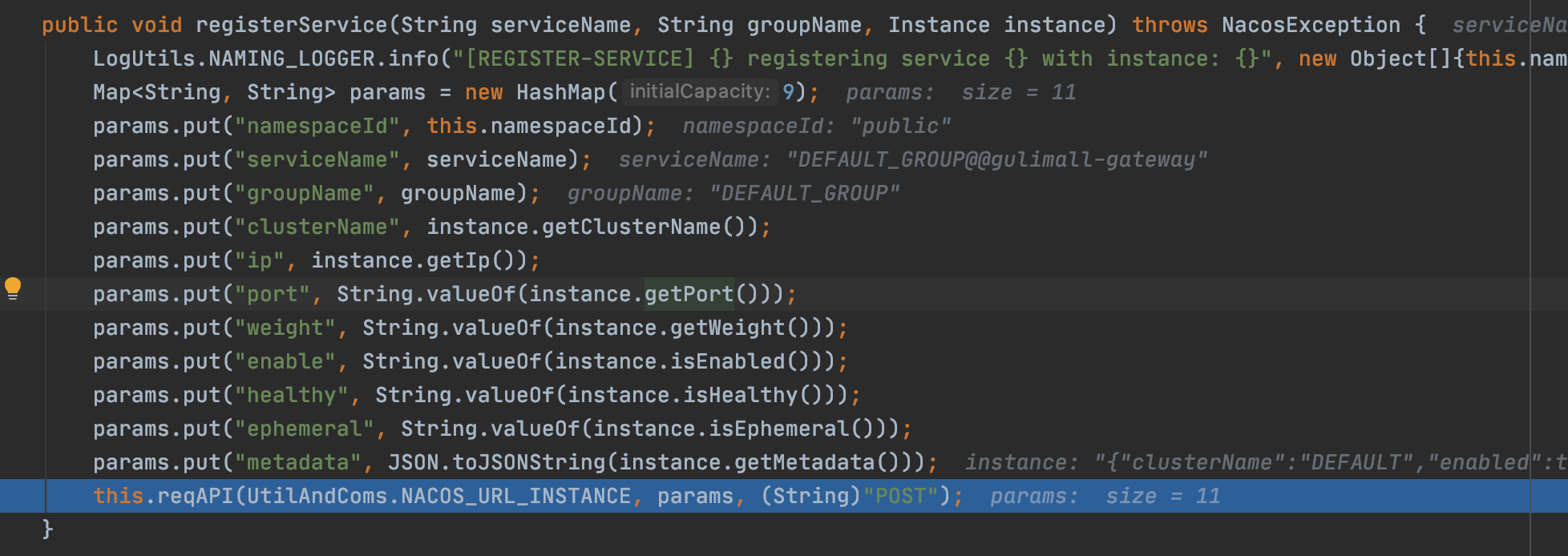Click the "port" string literal
This screenshot has height=556, width=1568.
tap(273, 294)
